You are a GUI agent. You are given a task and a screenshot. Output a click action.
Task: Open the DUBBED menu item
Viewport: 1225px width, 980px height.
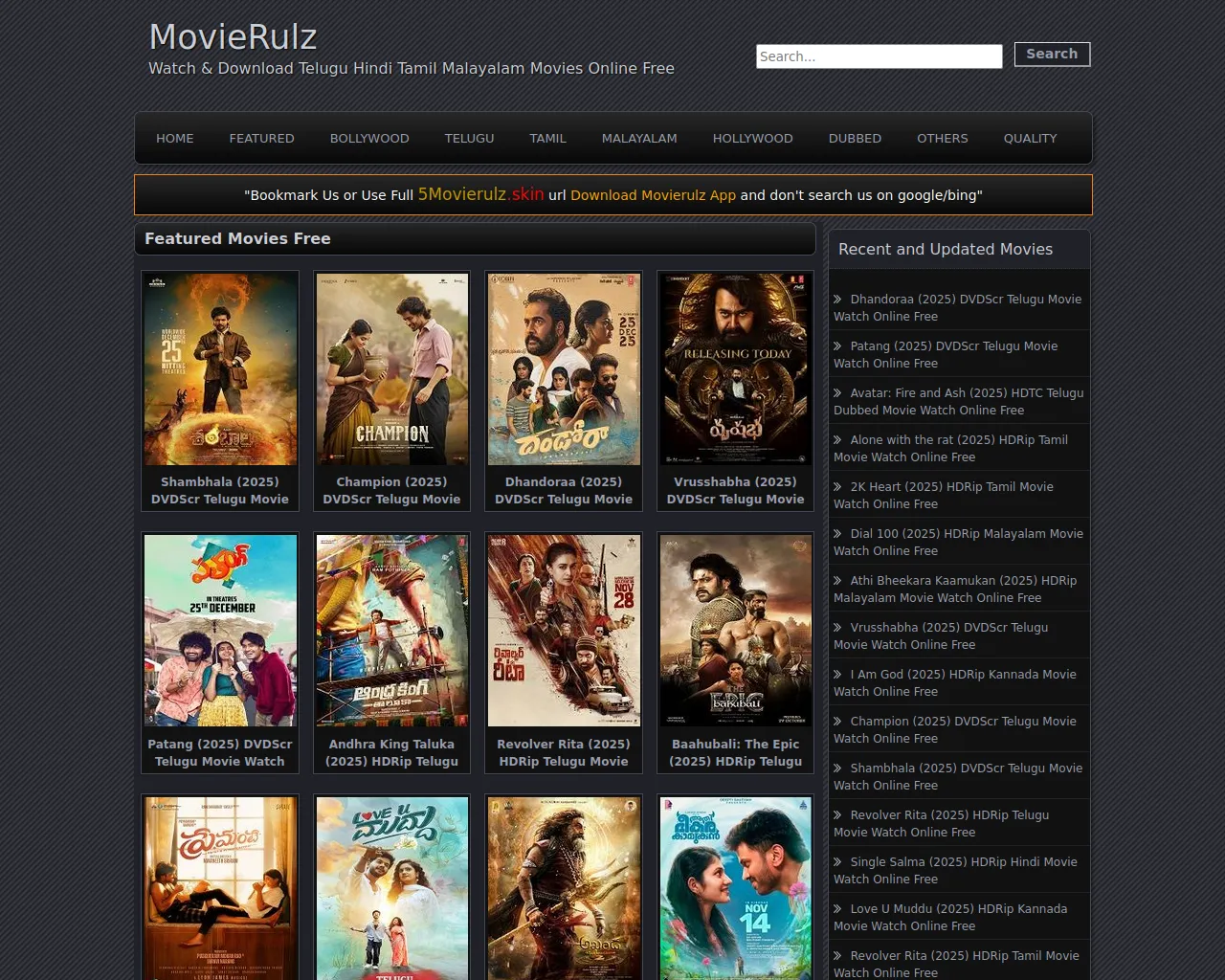855,139
